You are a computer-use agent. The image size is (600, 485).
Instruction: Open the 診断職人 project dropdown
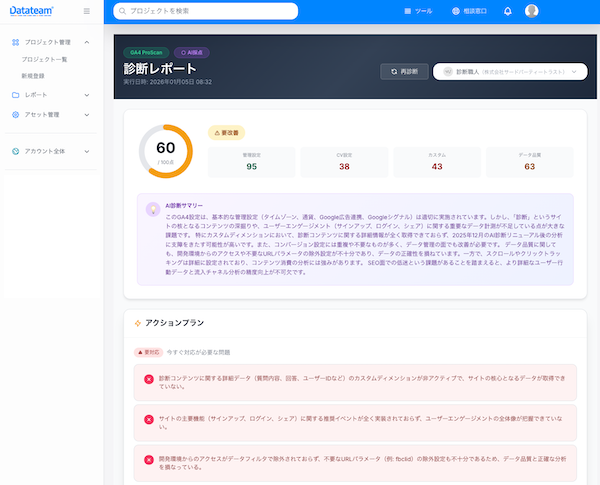point(509,72)
